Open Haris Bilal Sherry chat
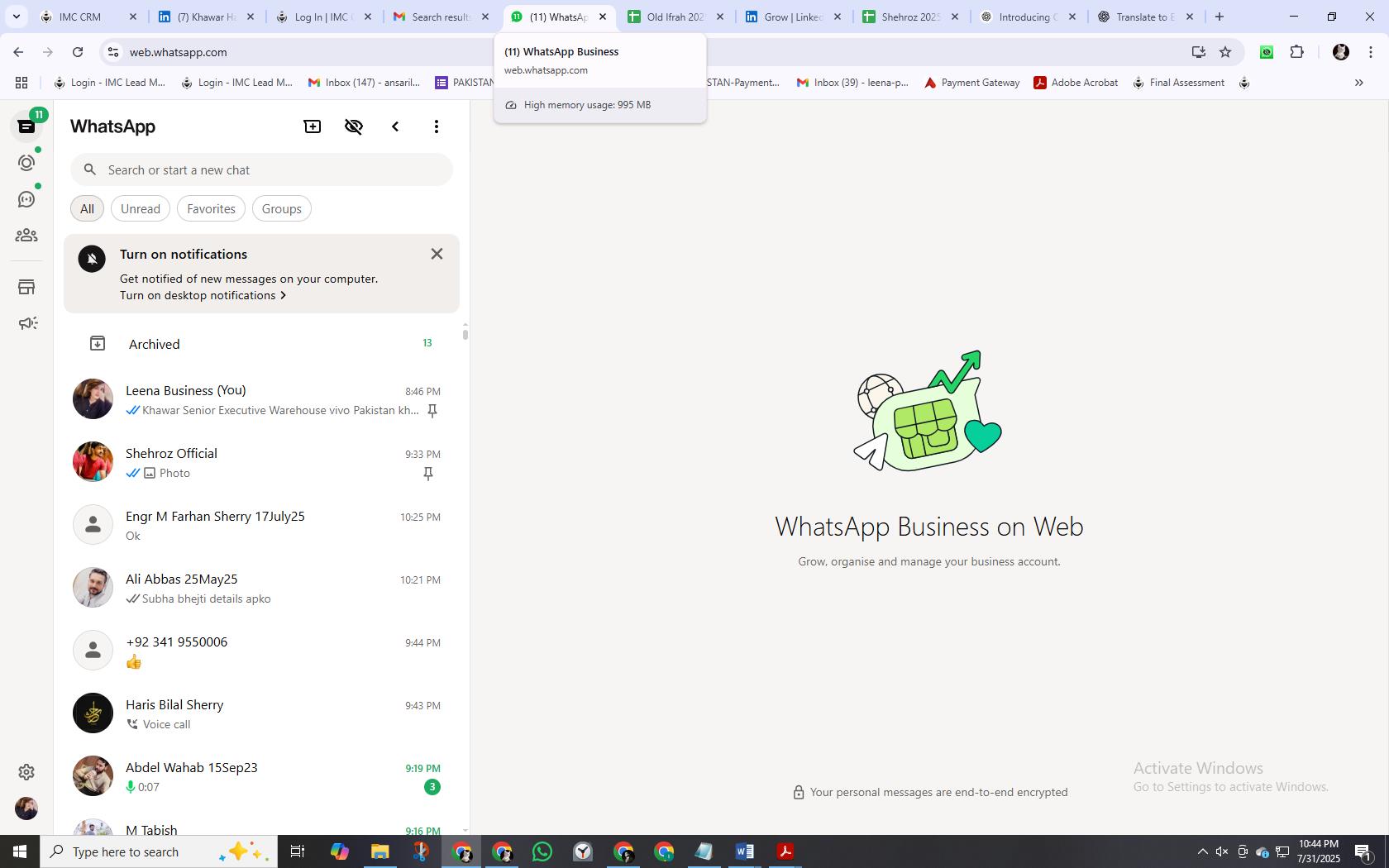The width and height of the screenshot is (1389, 868). [261, 713]
